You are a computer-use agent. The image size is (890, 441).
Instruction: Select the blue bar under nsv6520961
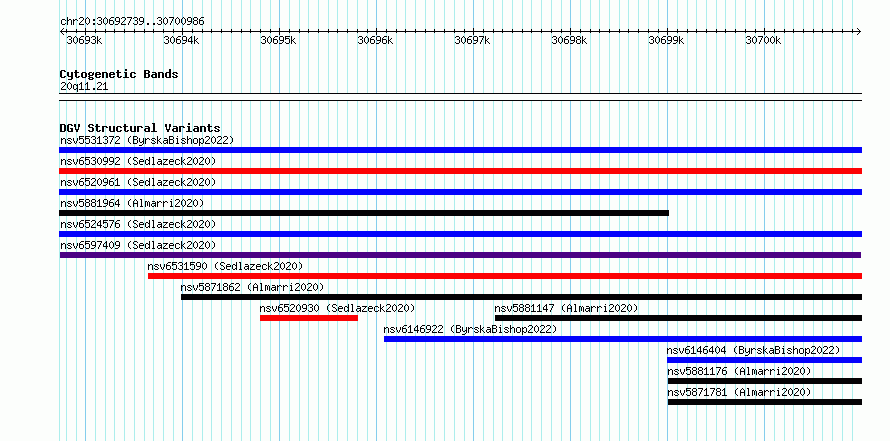point(460,192)
